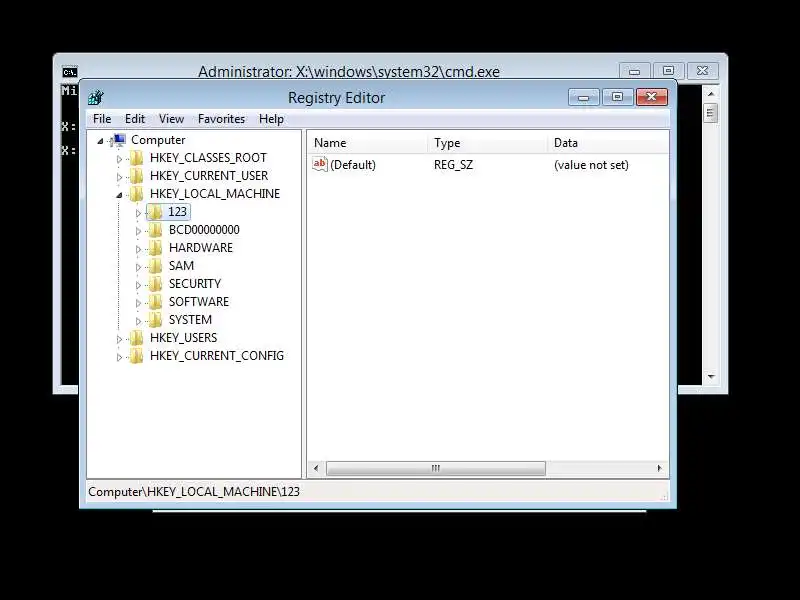This screenshot has width=800, height=600.
Task: Click cmd.exe window scroll up arrow
Action: tap(711, 93)
